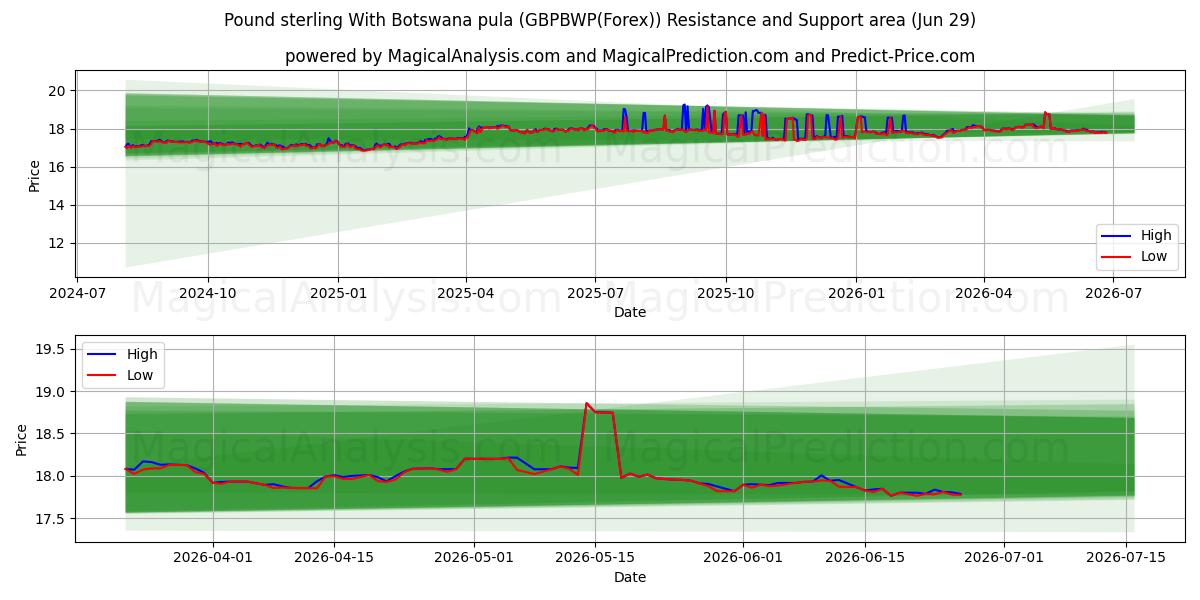Click the '2025-10' tick label
1200x600 pixels.
click(x=725, y=293)
